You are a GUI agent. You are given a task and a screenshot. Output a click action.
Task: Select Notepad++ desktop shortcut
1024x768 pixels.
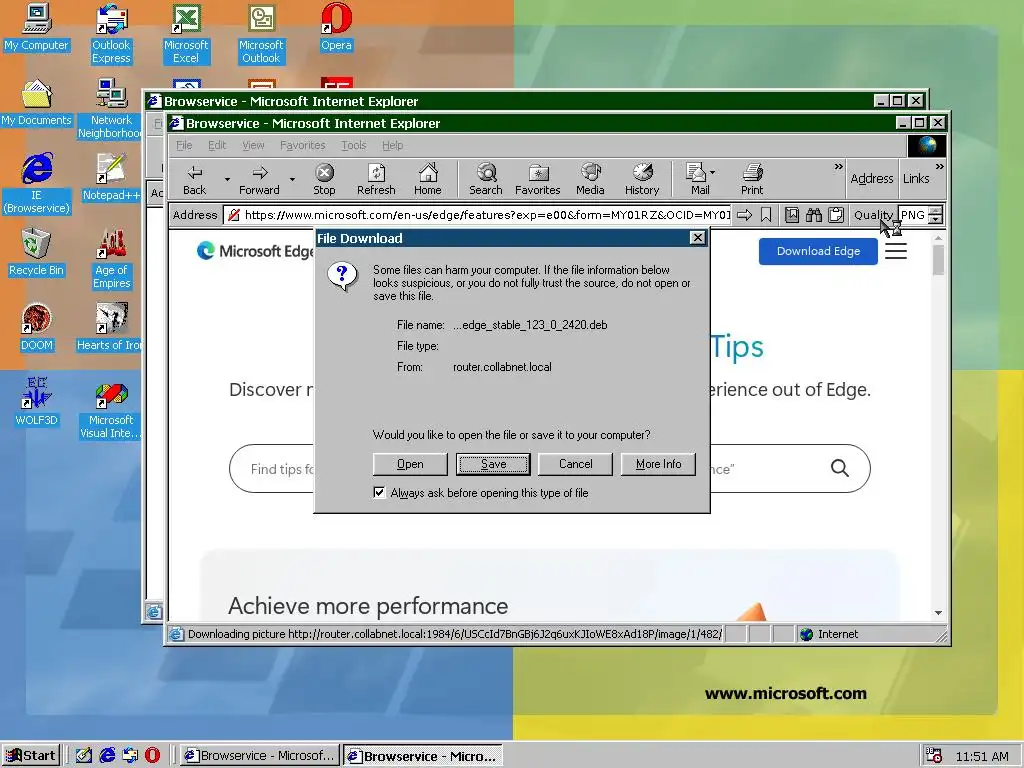click(x=111, y=177)
